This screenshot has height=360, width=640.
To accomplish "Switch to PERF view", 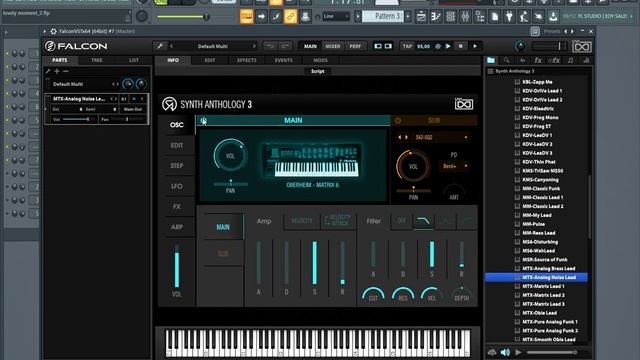I will 355,46.
